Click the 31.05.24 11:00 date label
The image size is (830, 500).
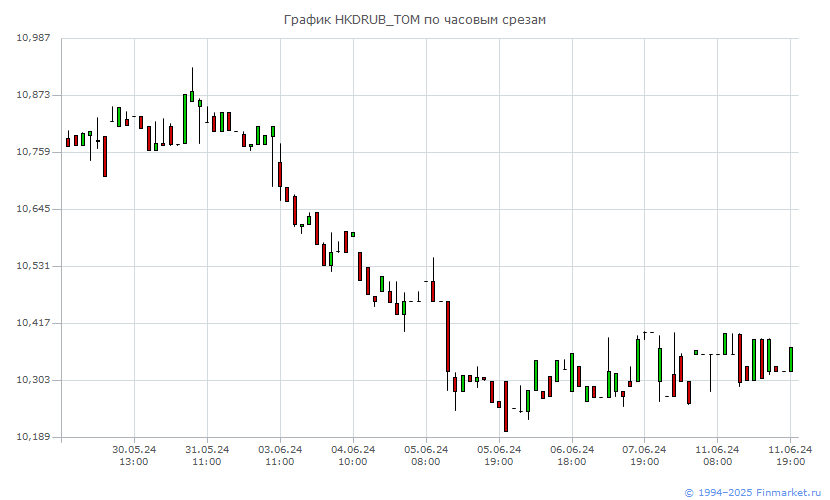point(207,456)
